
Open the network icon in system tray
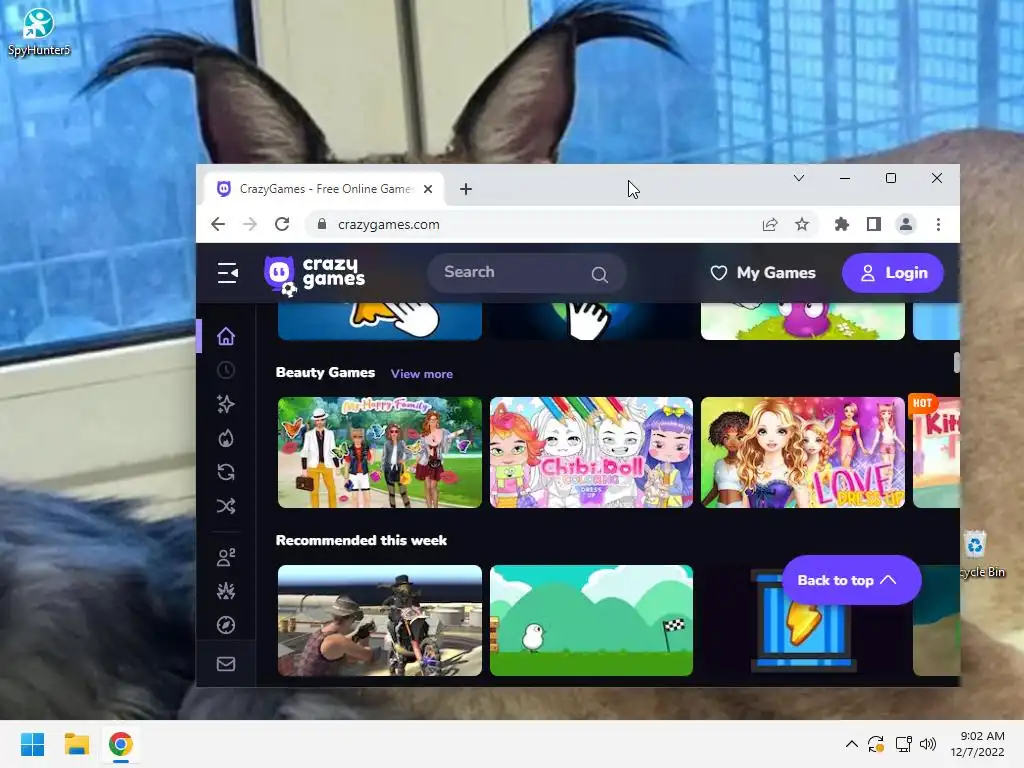[904, 744]
